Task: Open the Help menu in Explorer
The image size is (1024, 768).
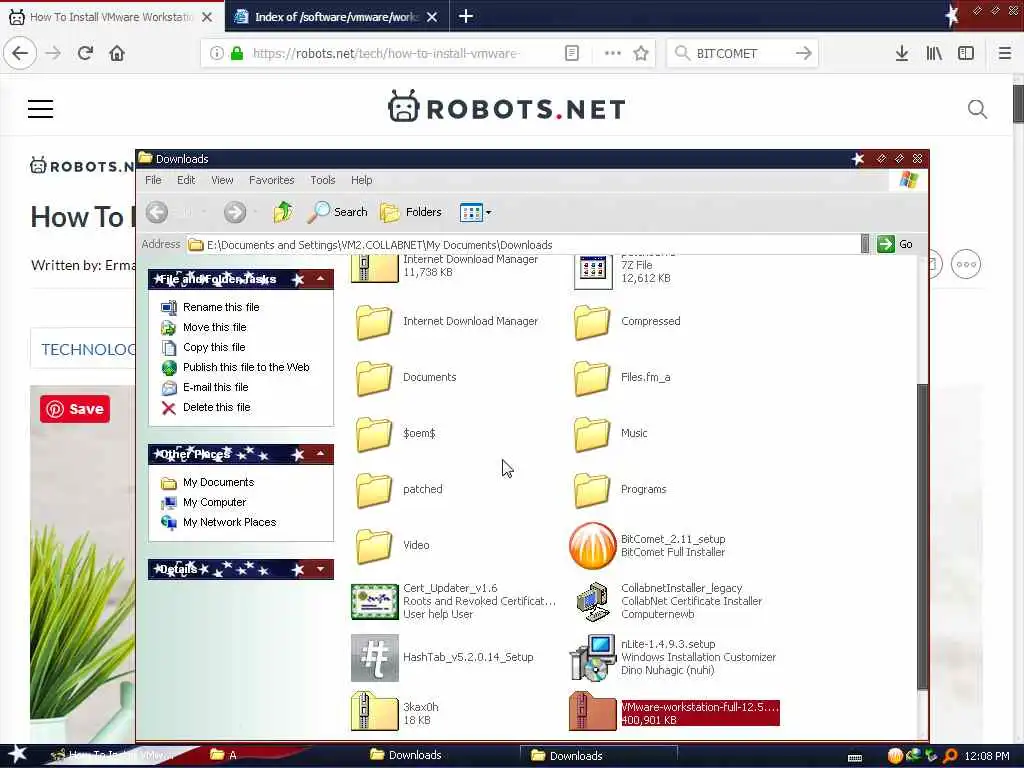Action: coord(361,180)
